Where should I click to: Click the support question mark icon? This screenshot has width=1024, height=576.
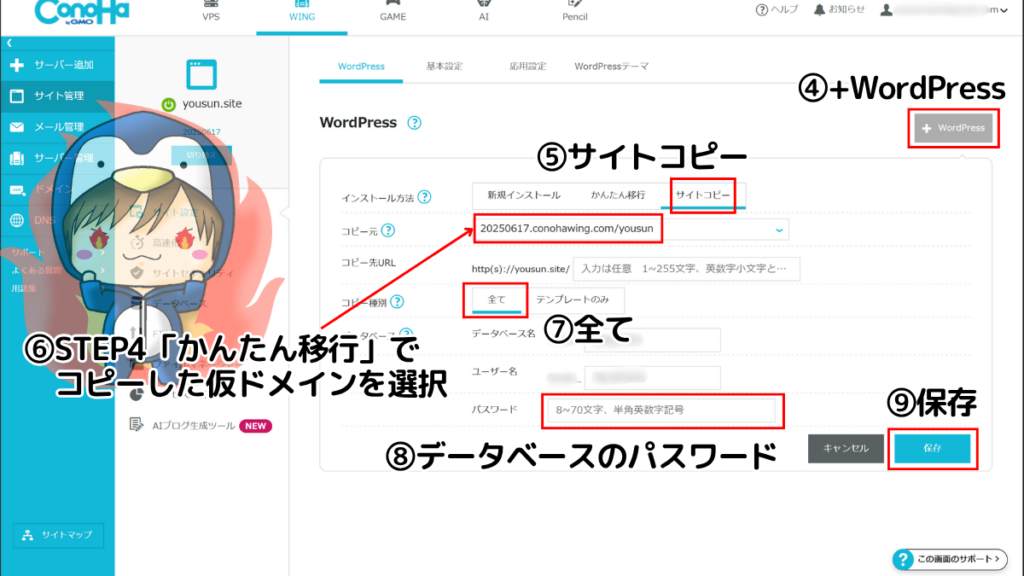point(903,560)
